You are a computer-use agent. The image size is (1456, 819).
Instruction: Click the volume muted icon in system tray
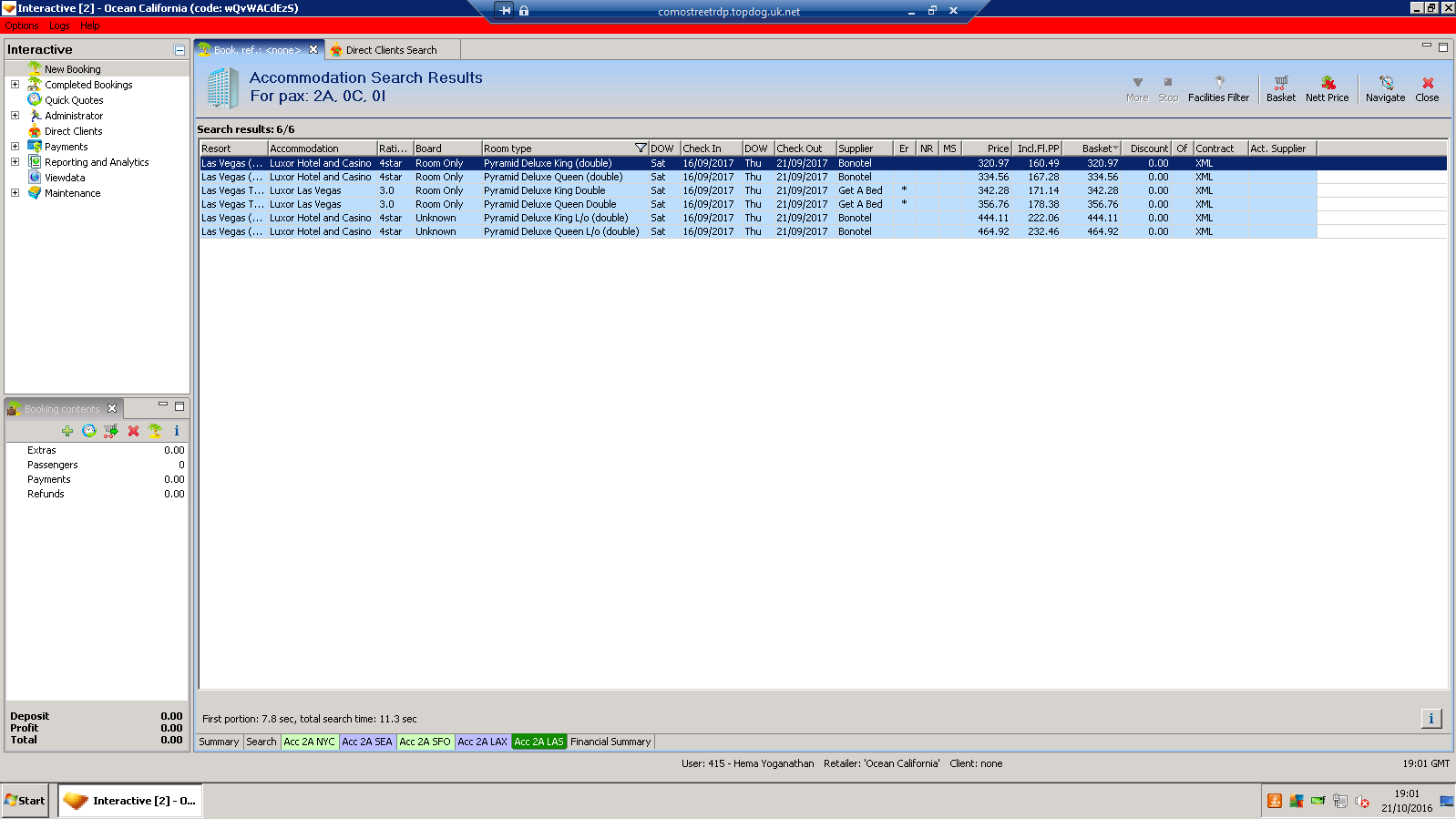click(x=1362, y=801)
